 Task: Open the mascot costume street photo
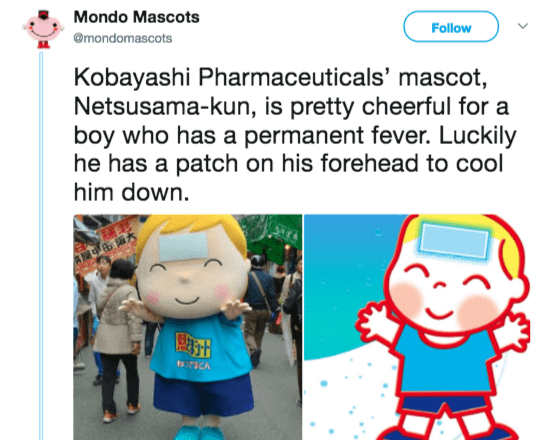click(188, 327)
